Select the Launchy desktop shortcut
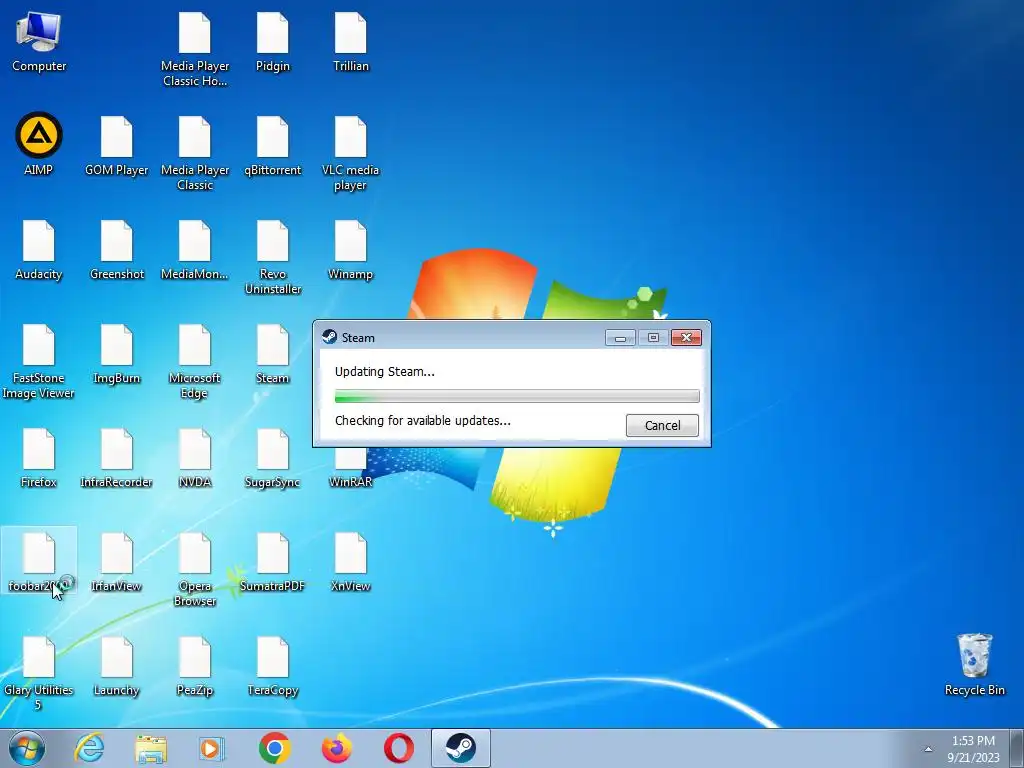The width and height of the screenshot is (1024, 768). pos(117,666)
